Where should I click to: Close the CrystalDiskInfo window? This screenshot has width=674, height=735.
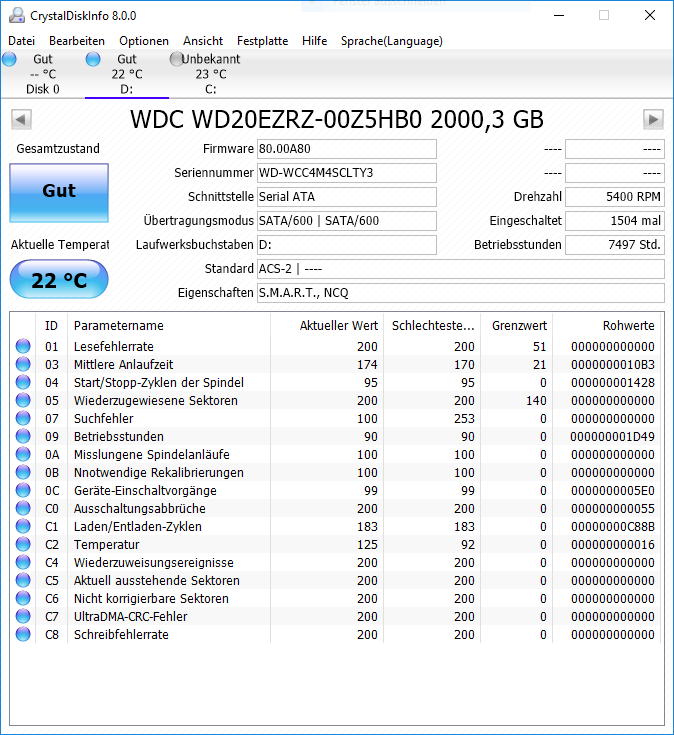[650, 15]
